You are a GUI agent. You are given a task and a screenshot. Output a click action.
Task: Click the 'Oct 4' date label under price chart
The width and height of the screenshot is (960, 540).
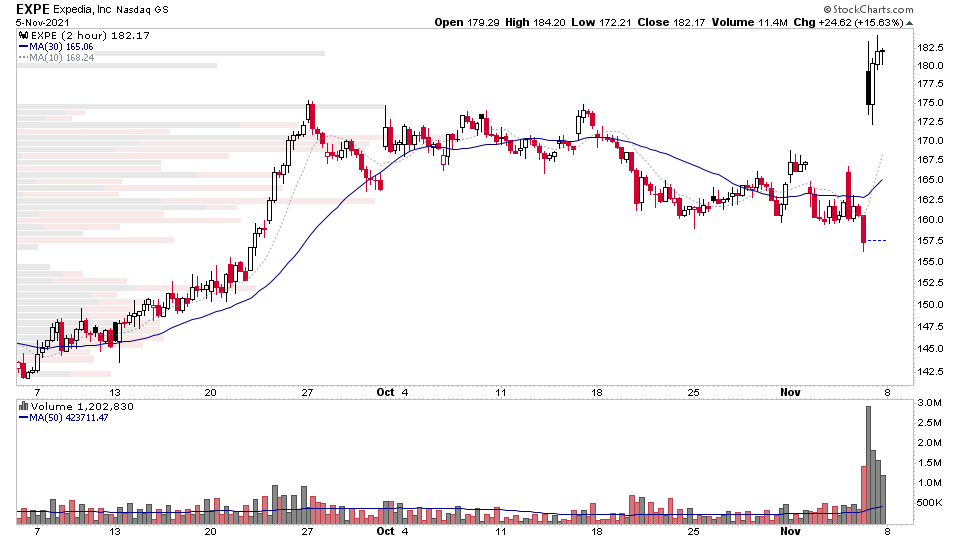(x=392, y=392)
